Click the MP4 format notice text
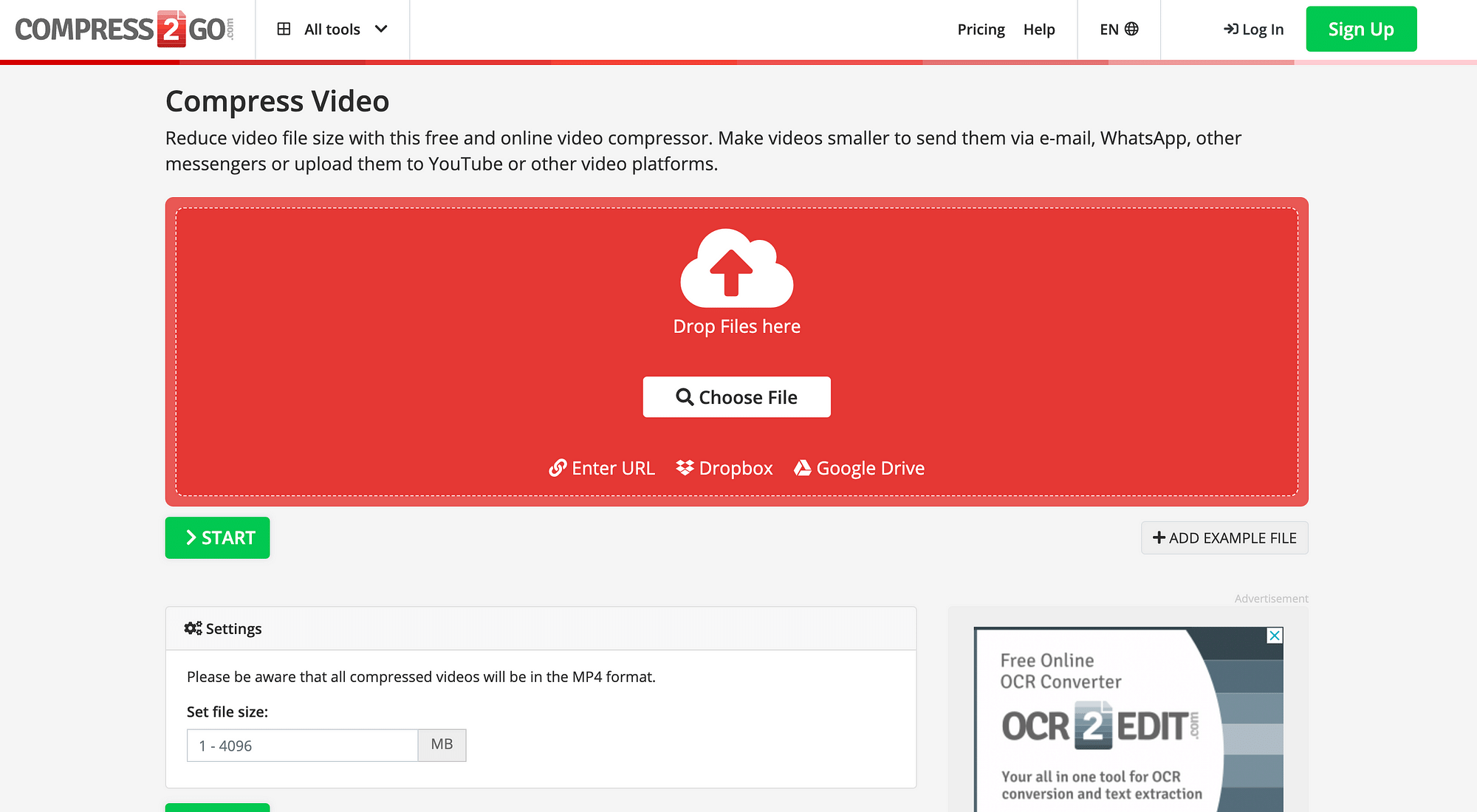 421,677
